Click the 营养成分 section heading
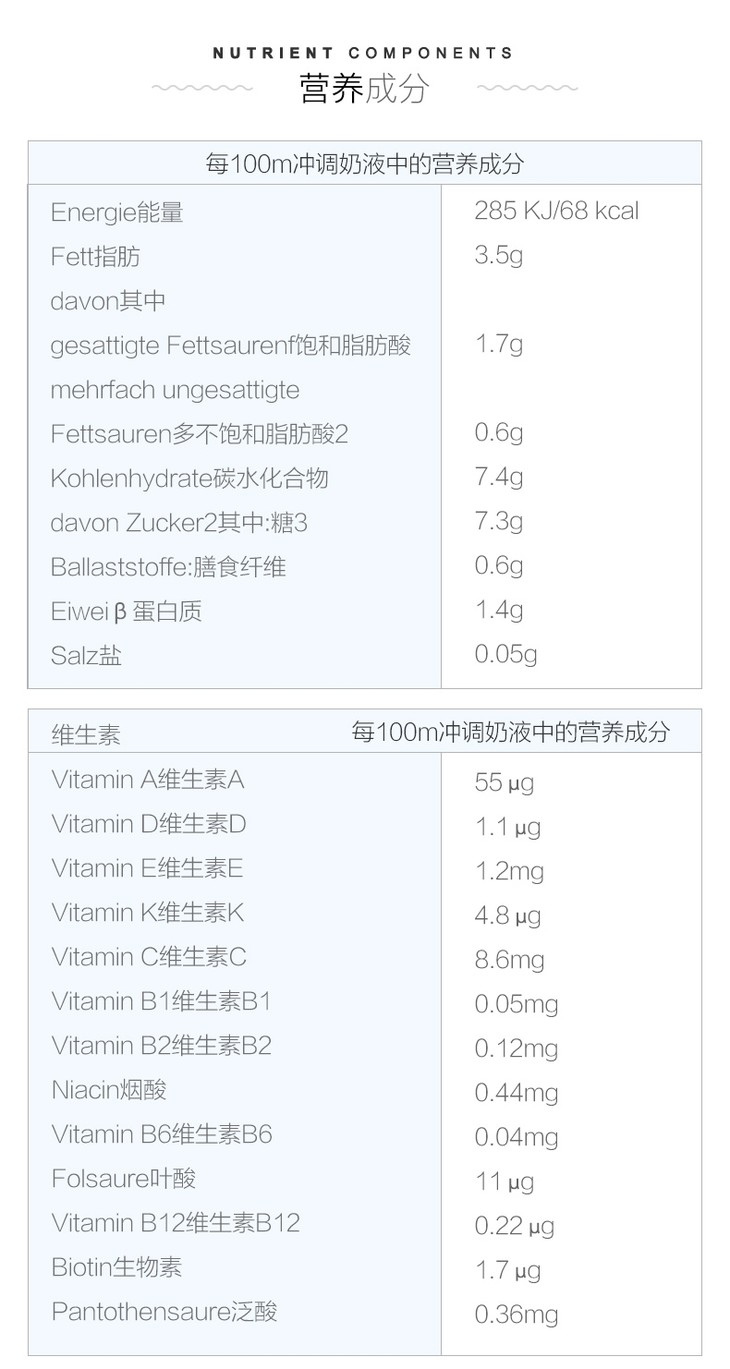 tap(364, 89)
